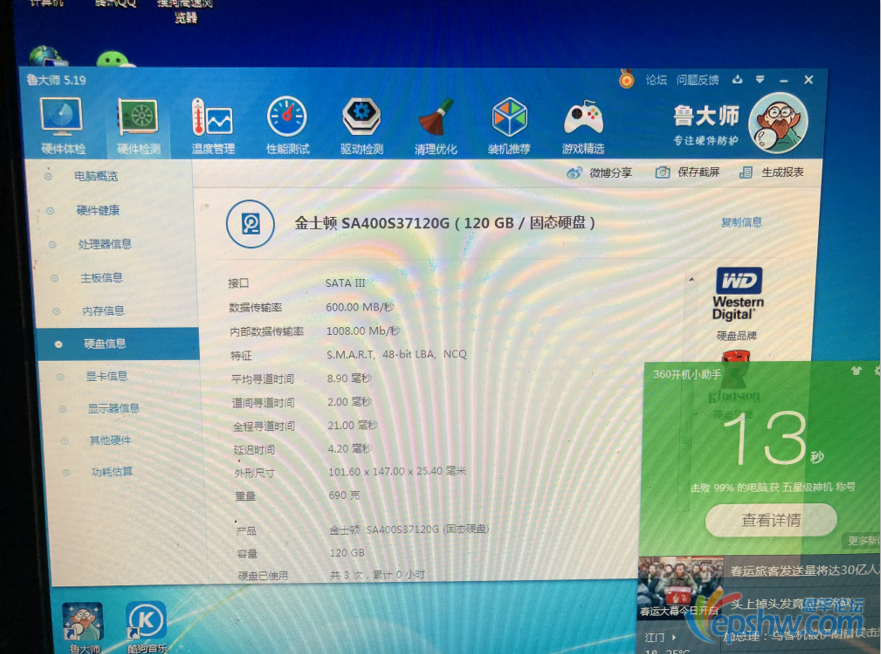Screen dimensions: 881x654
Task: Click 保存截屏 to save screenshot
Action: (x=688, y=172)
